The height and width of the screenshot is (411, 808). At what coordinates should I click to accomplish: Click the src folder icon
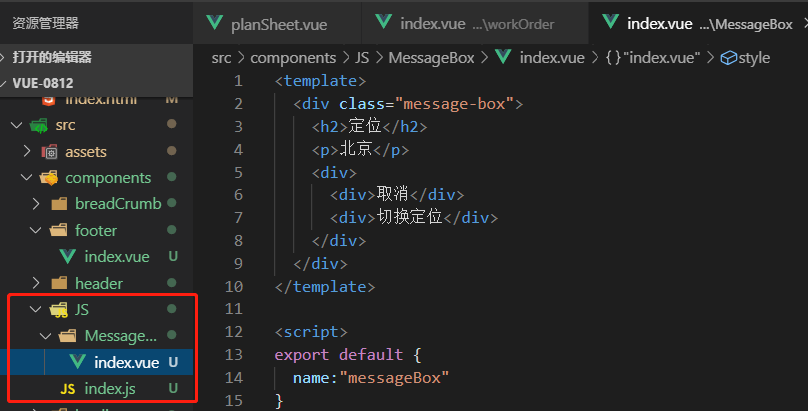pos(39,125)
